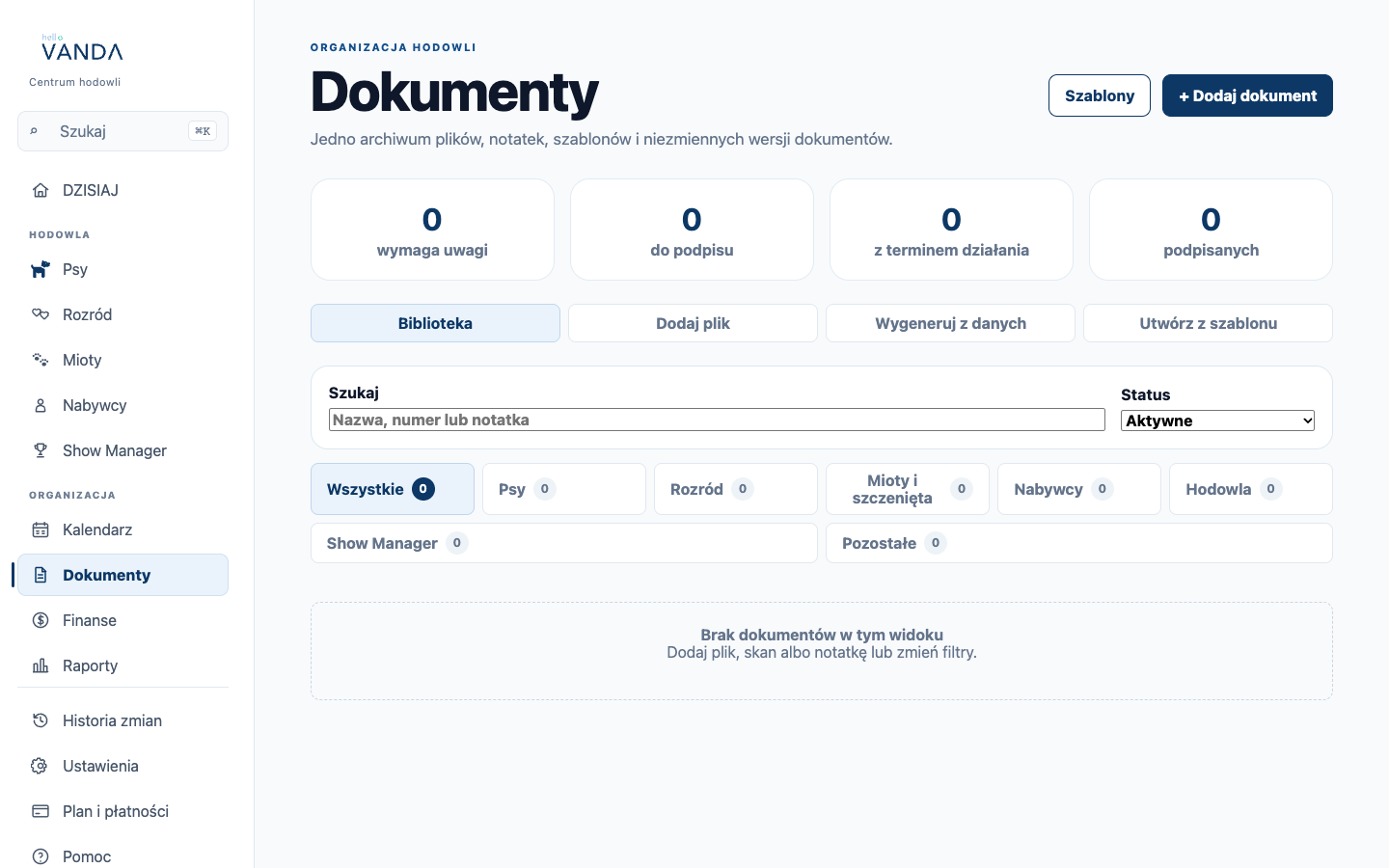
Task: Open Historia zmian in the sidebar
Action: pos(123,720)
